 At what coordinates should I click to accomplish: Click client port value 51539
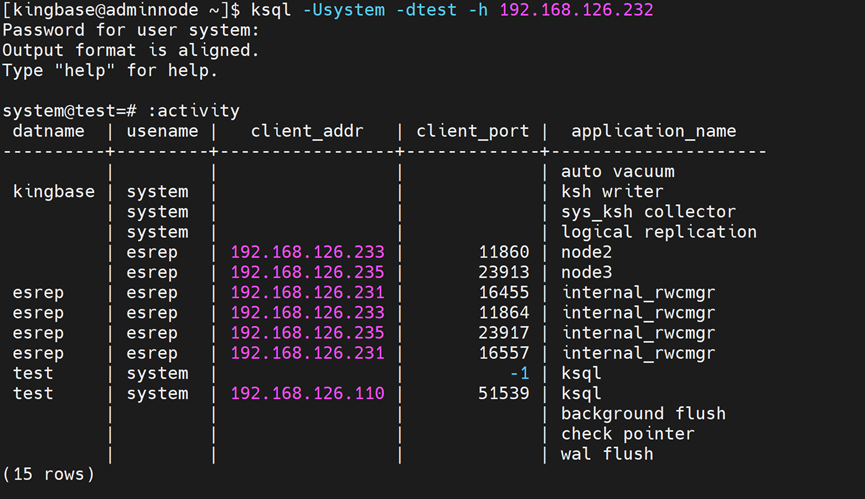tap(504, 394)
